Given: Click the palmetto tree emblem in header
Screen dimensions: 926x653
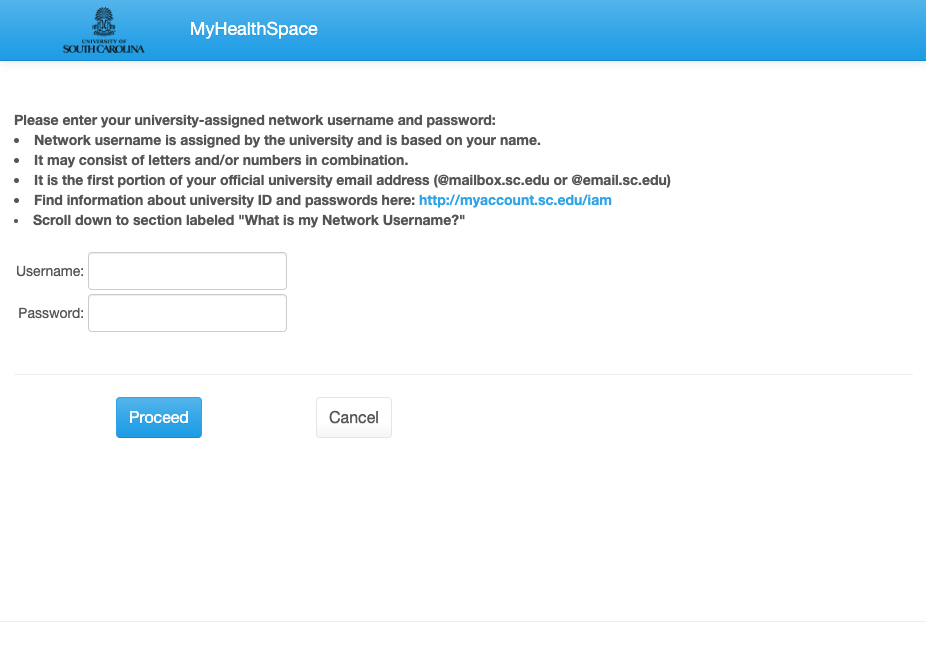Looking at the screenshot, I should [x=104, y=22].
